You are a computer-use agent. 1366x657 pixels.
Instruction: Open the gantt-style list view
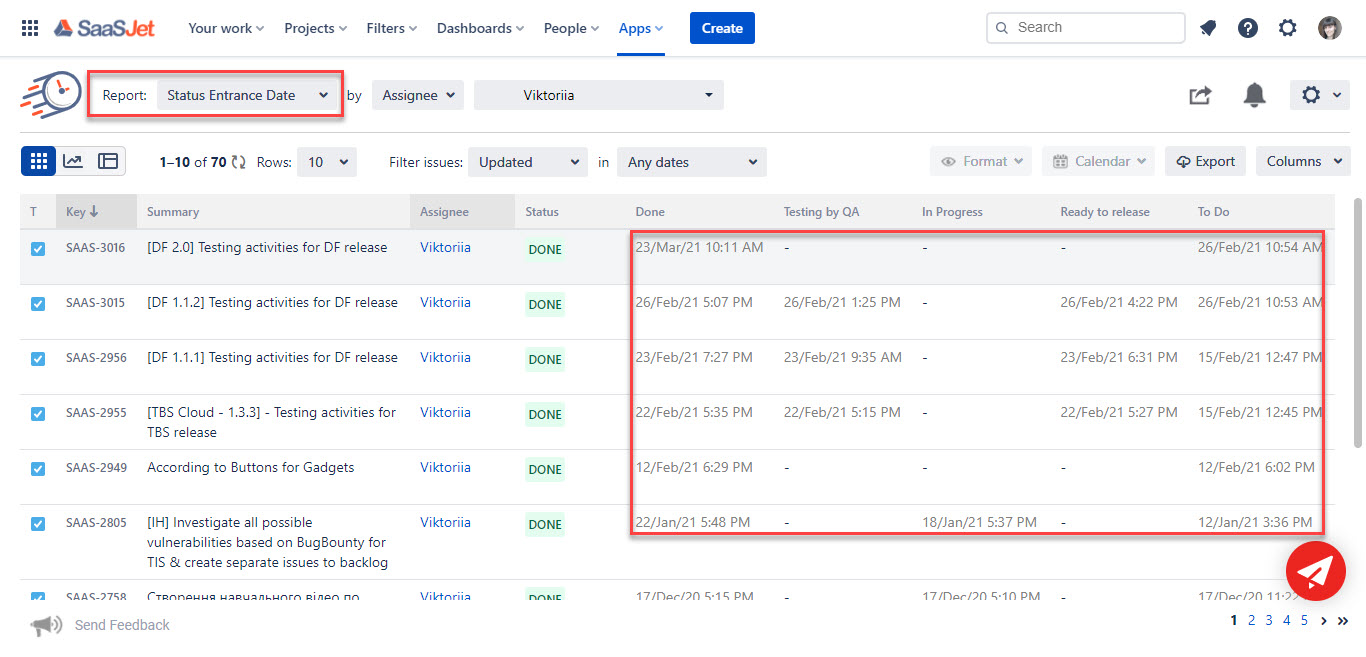click(x=108, y=160)
